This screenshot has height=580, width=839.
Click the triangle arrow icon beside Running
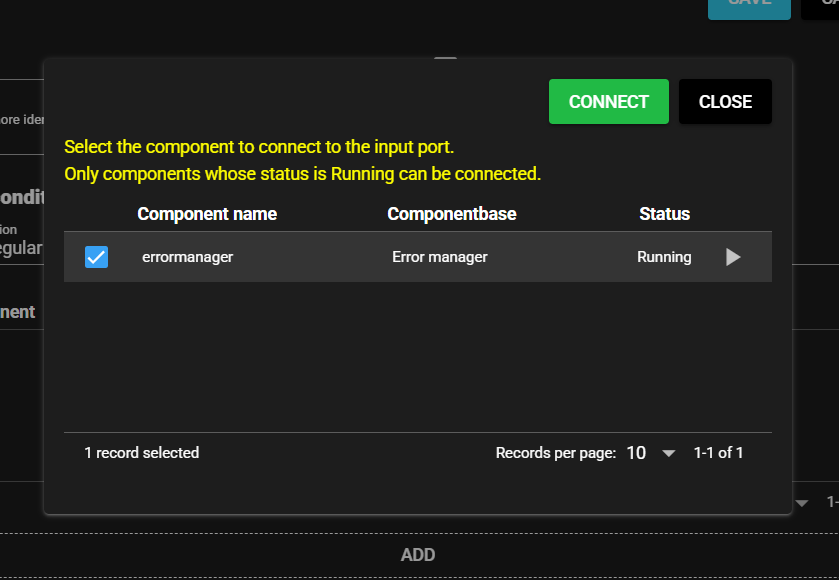click(733, 257)
